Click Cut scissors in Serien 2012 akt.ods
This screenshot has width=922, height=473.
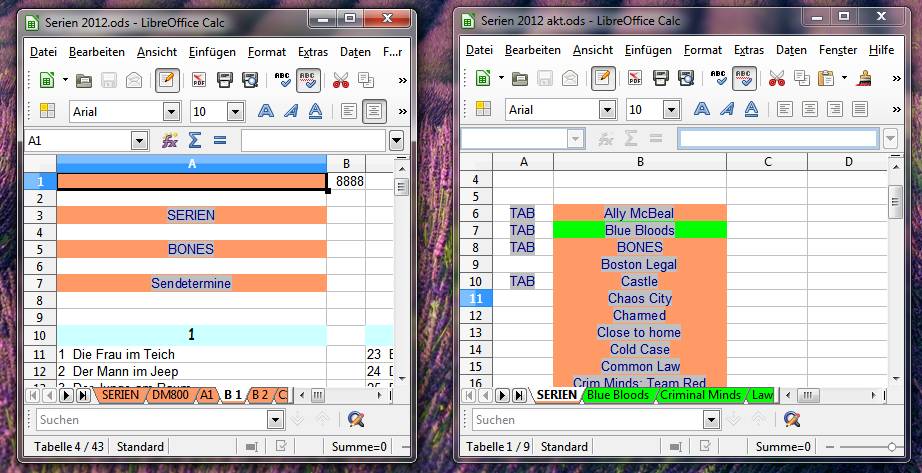tap(776, 78)
